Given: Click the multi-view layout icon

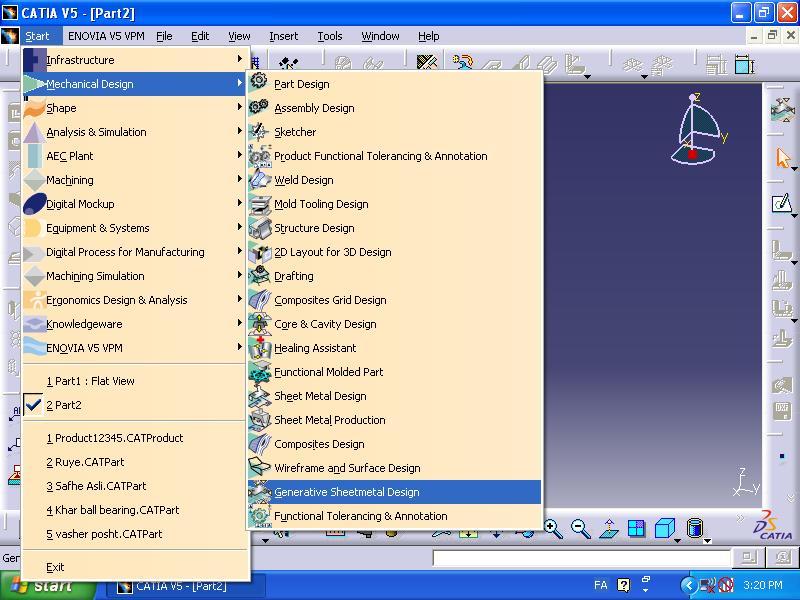Looking at the screenshot, I should [636, 529].
